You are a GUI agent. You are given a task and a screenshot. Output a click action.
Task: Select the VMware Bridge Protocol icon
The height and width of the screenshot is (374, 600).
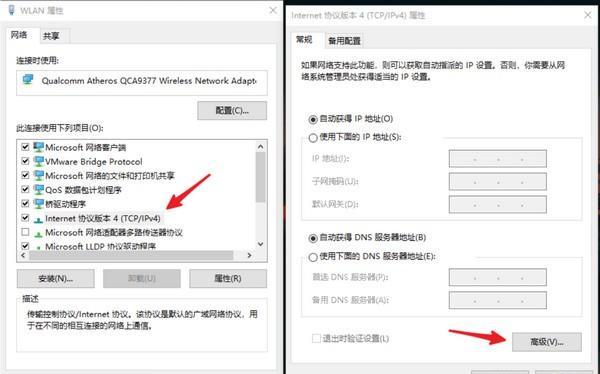point(38,161)
